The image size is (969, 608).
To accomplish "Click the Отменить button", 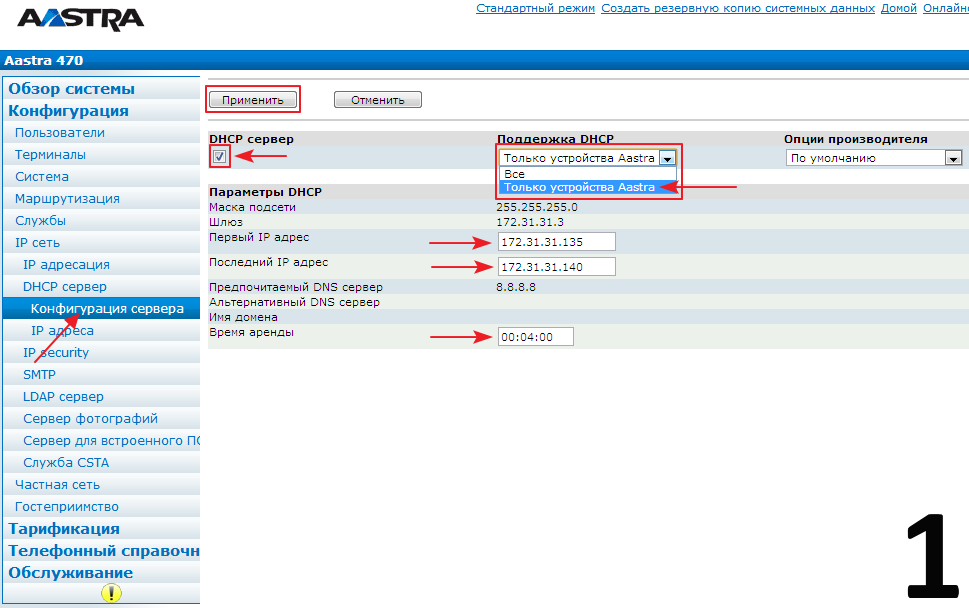I will pyautogui.click(x=378, y=100).
